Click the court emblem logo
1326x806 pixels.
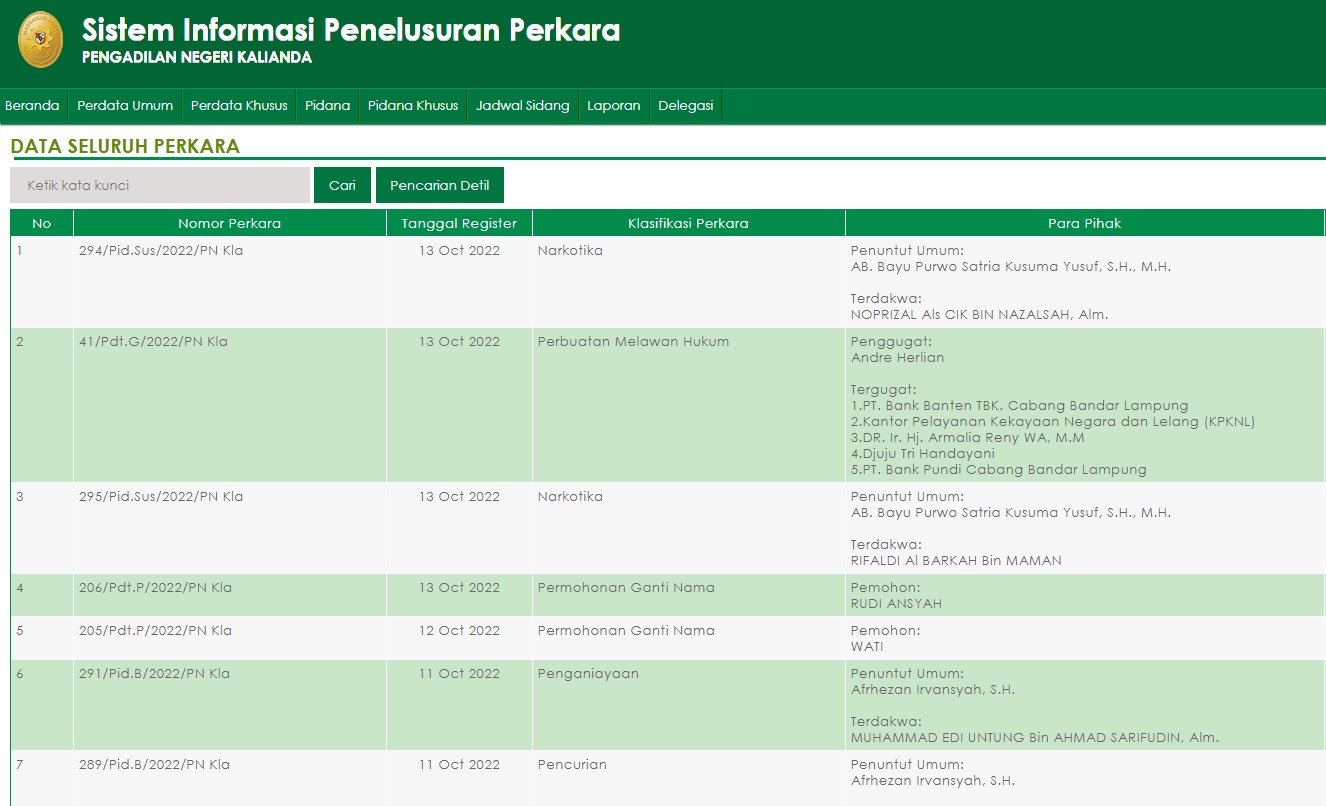click(x=40, y=40)
